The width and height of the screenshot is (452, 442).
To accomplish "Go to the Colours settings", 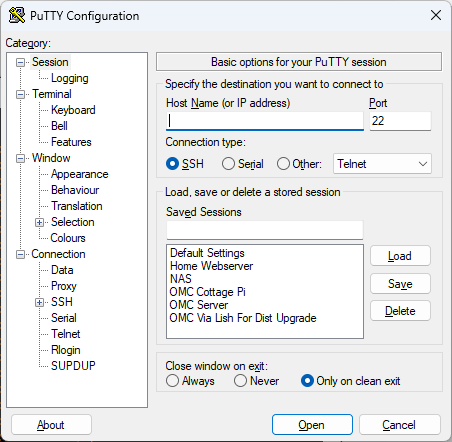I will pos(68,238).
